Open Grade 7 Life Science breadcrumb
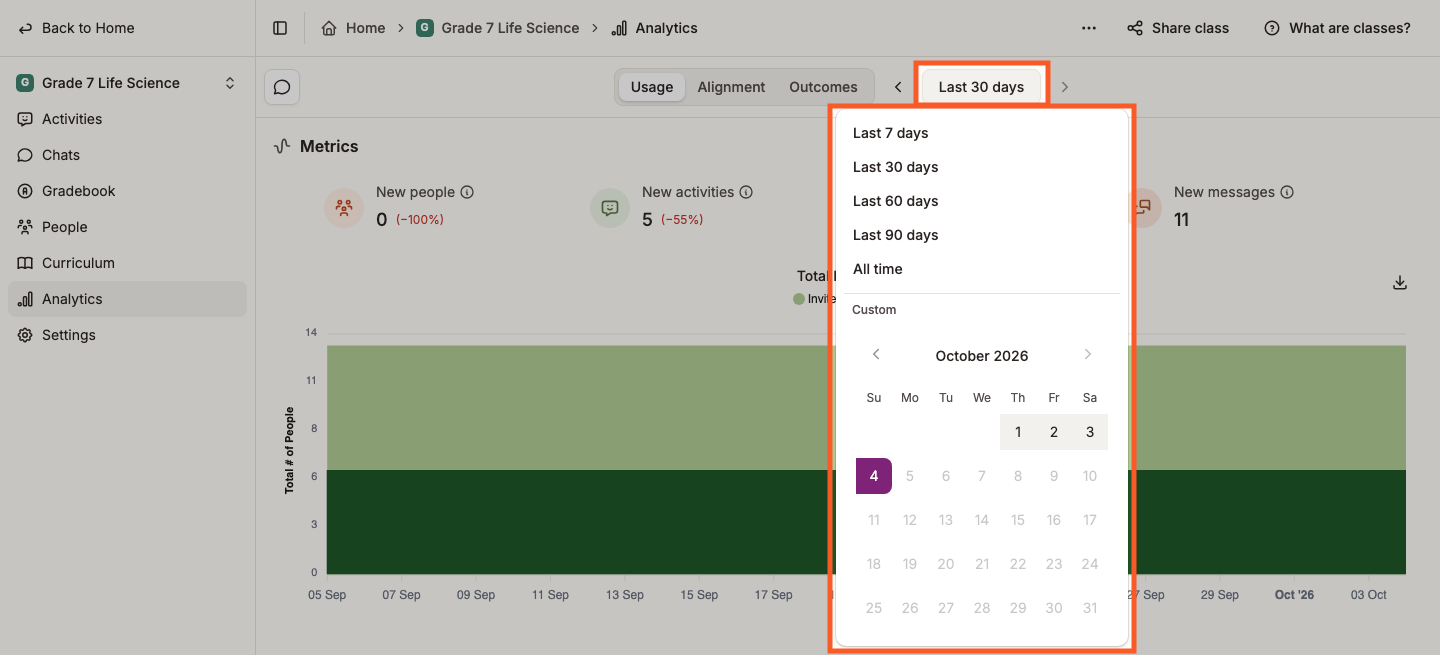This screenshot has height=655, width=1440. point(498,28)
